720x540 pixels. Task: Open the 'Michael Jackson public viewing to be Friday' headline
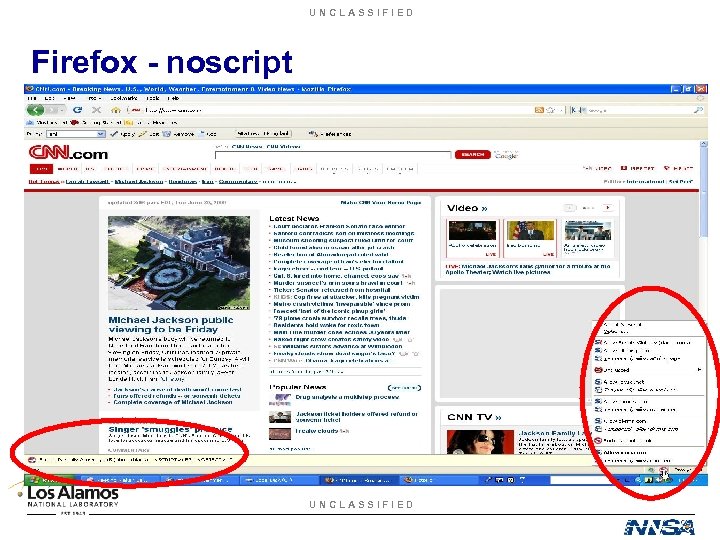pyautogui.click(x=171, y=325)
